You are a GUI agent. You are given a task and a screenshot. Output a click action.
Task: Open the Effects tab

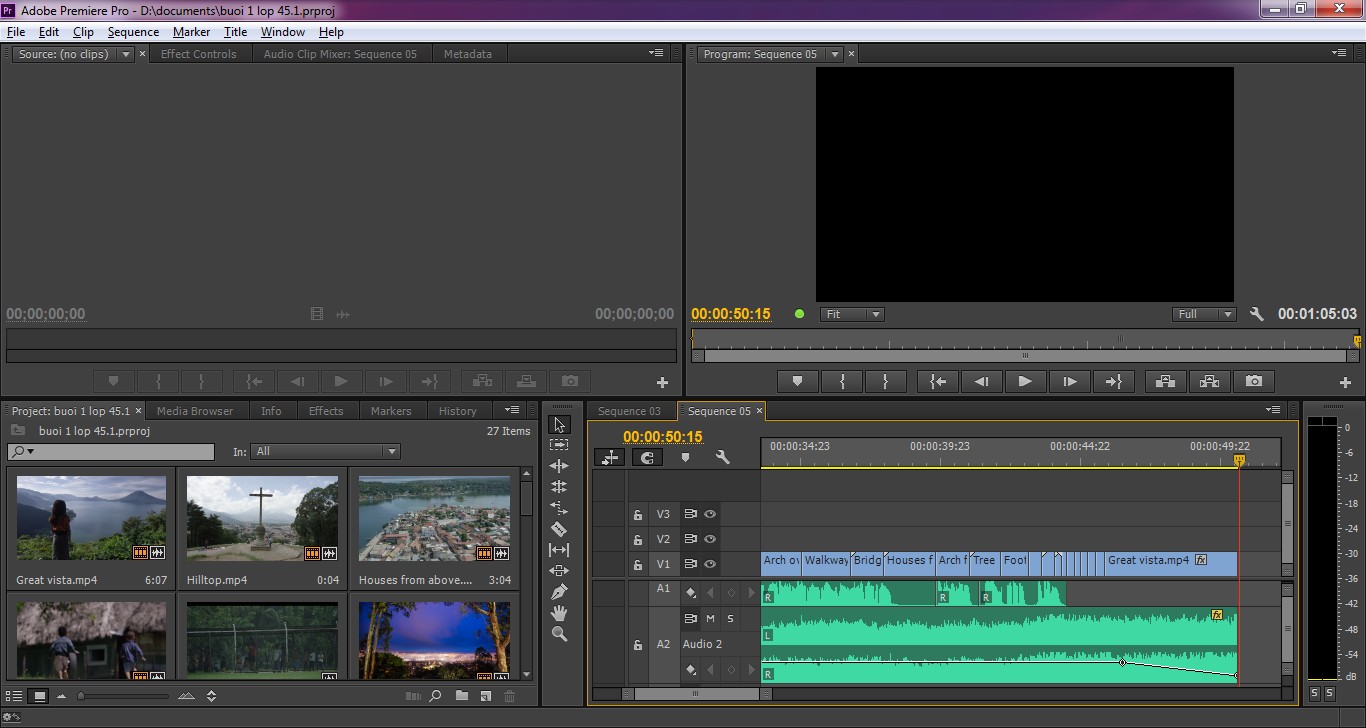[326, 411]
